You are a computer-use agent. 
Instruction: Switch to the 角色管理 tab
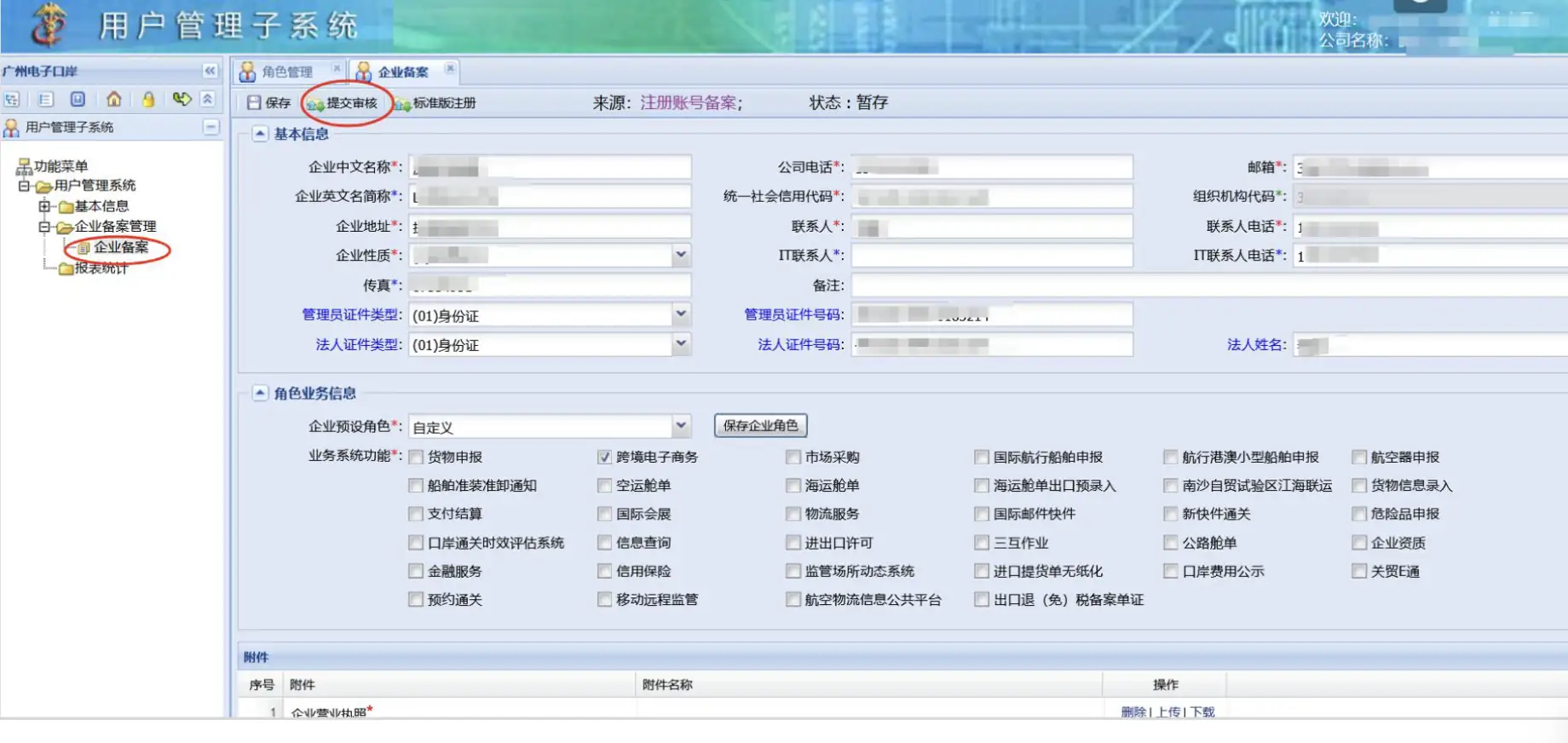pyautogui.click(x=287, y=72)
